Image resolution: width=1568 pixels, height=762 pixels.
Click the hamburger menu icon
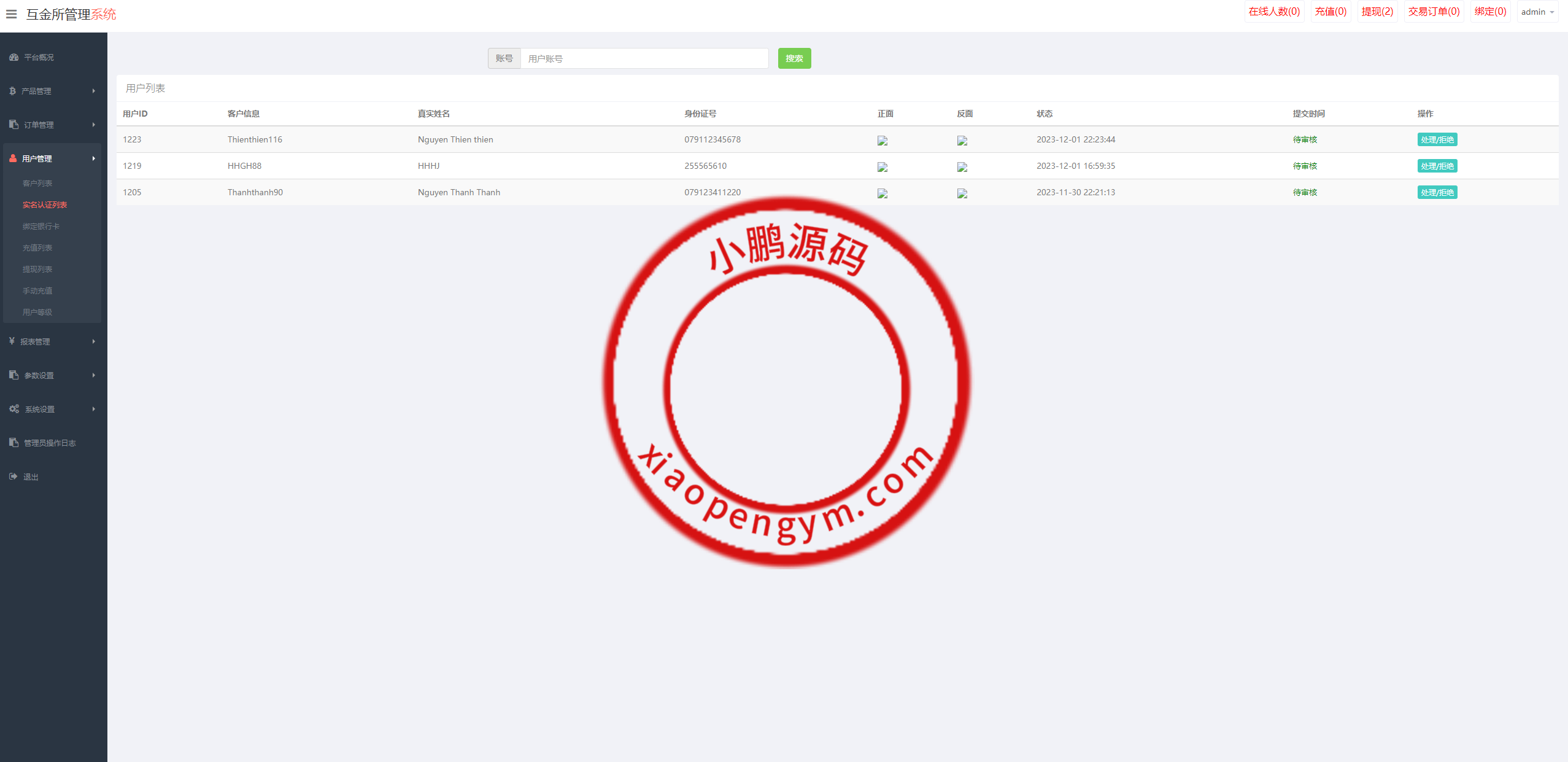point(11,14)
